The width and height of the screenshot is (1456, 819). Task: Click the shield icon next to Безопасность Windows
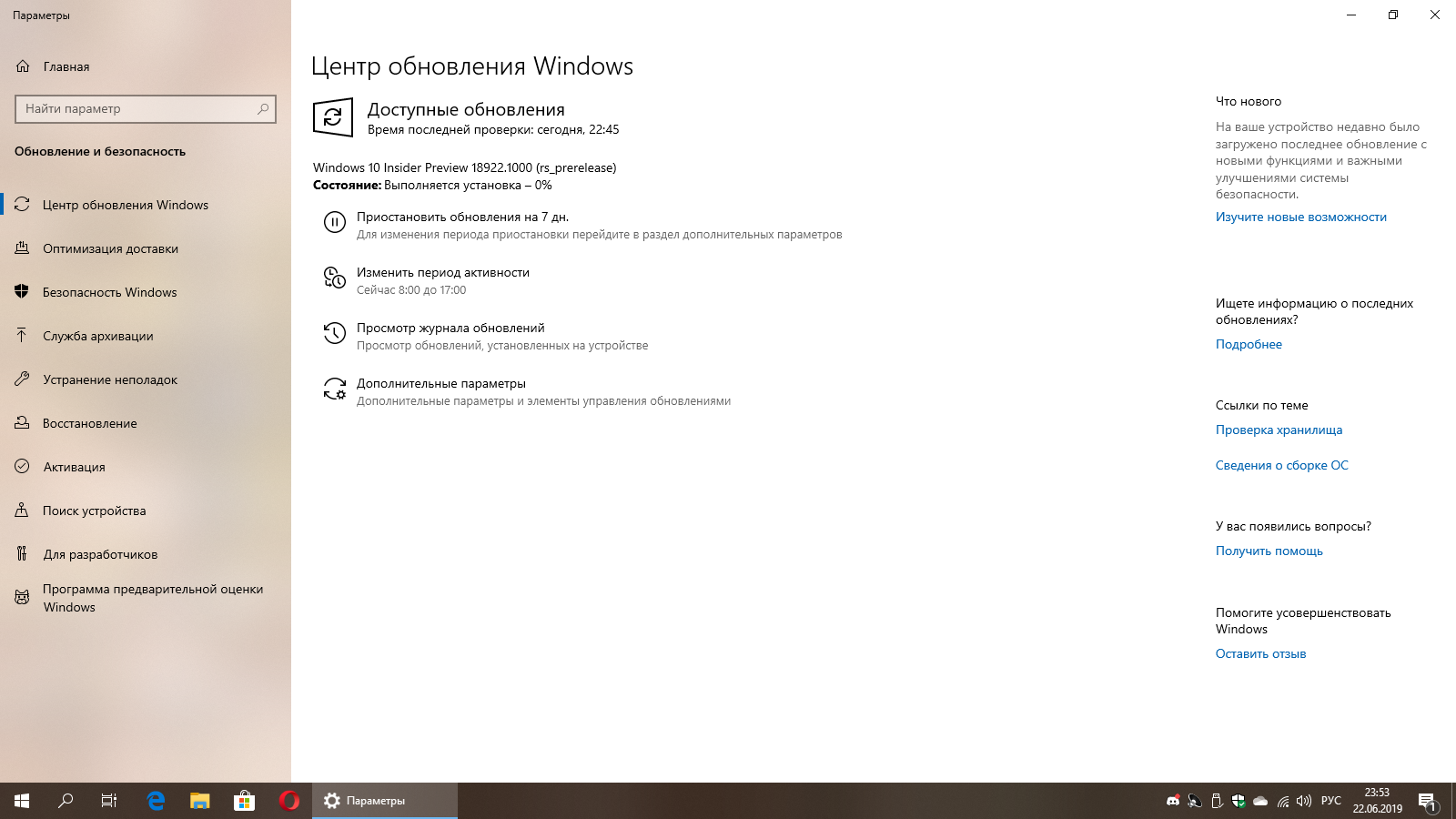22,292
